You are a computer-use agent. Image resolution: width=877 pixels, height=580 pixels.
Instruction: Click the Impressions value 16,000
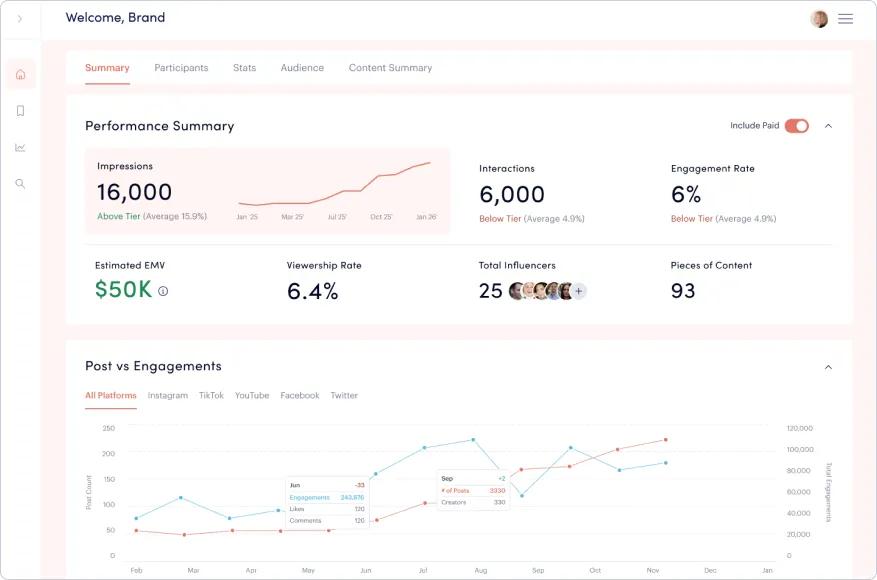click(134, 192)
